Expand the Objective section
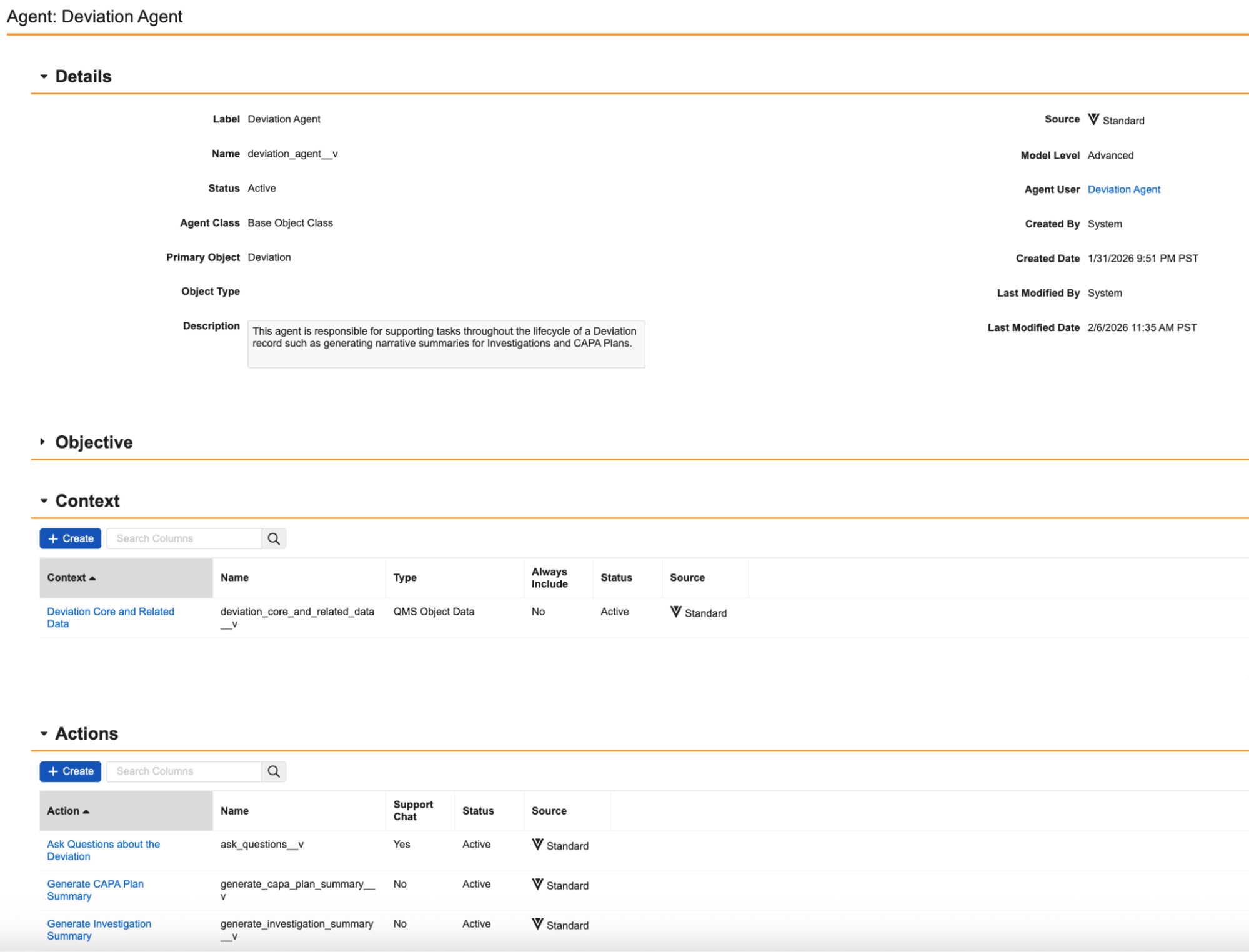This screenshot has height=952, width=1249. (x=42, y=442)
